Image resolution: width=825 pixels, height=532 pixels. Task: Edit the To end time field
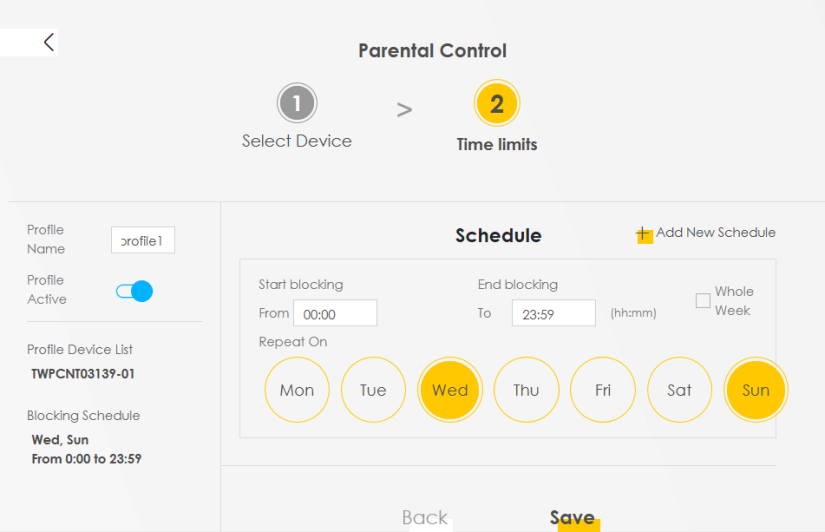(x=554, y=314)
